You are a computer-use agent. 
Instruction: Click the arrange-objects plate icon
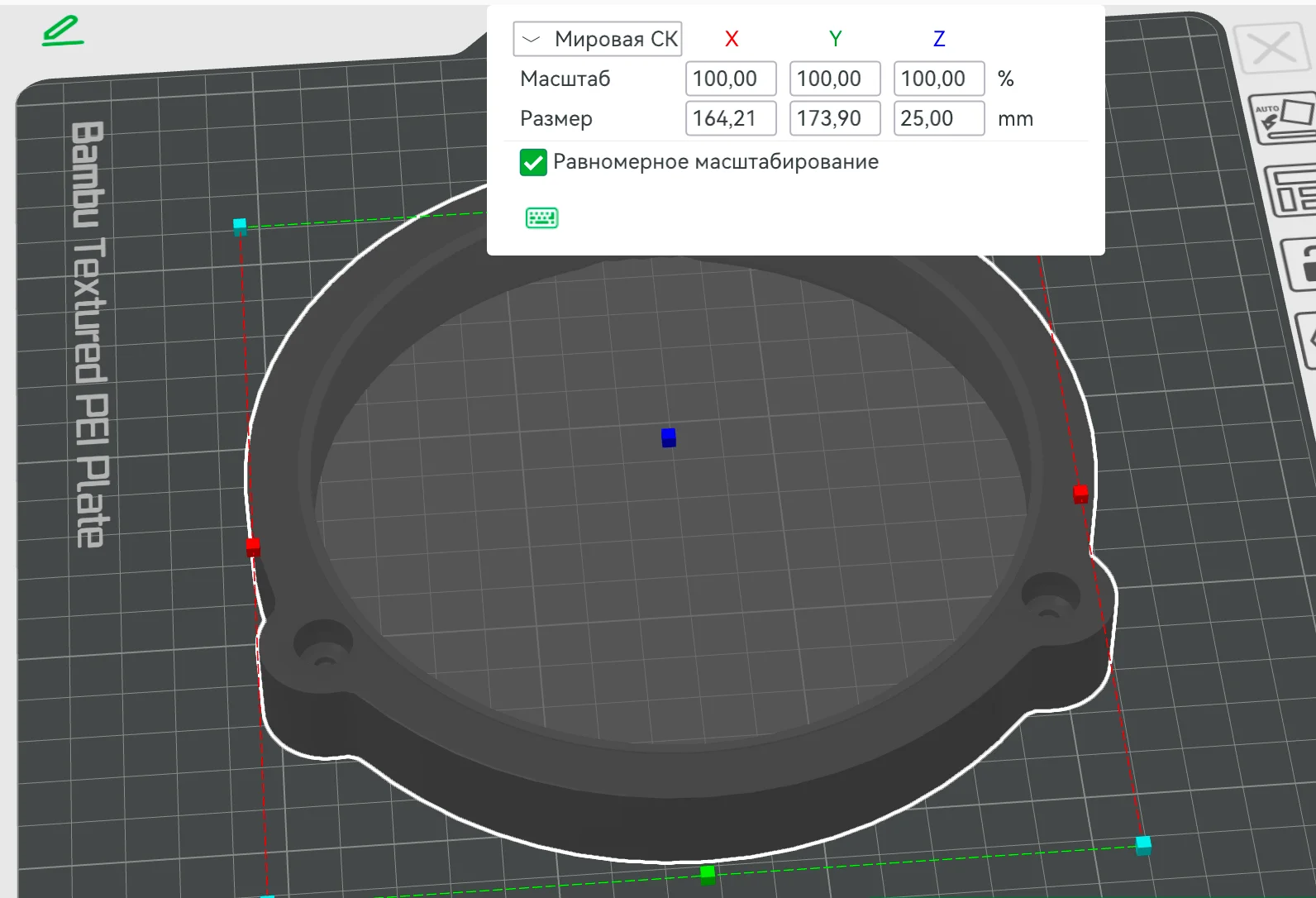click(x=1291, y=191)
